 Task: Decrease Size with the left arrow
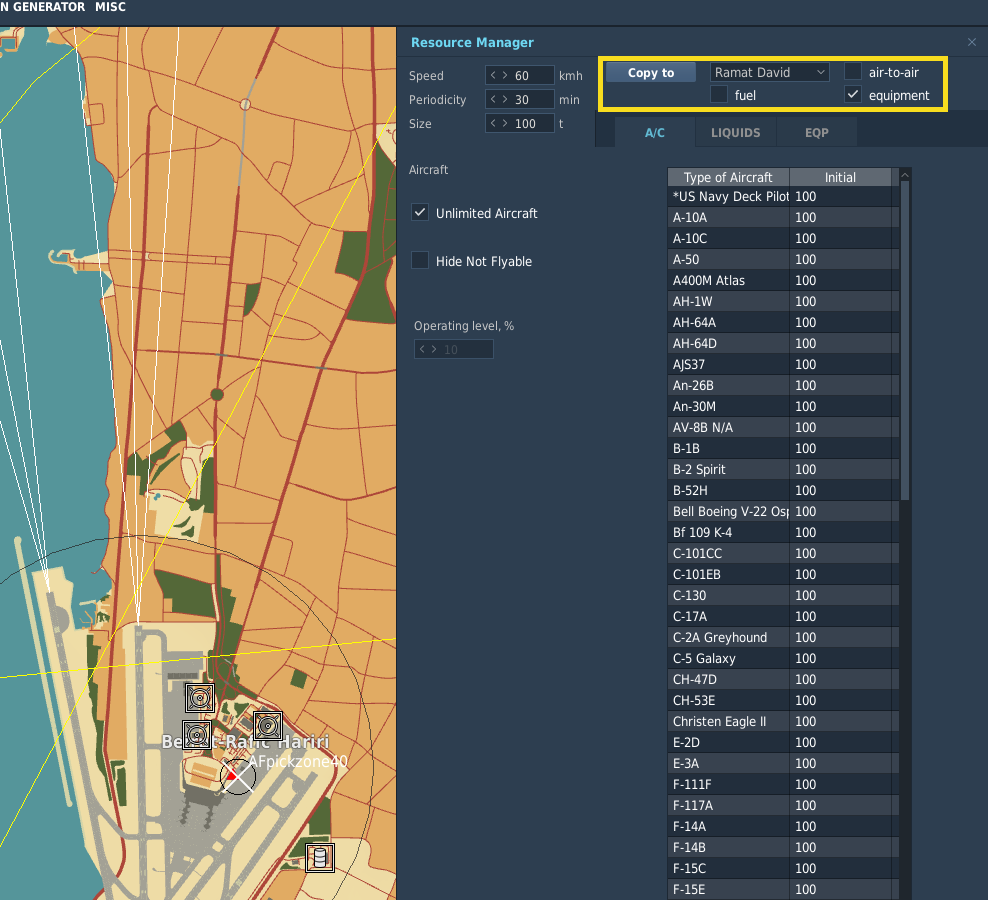point(493,123)
